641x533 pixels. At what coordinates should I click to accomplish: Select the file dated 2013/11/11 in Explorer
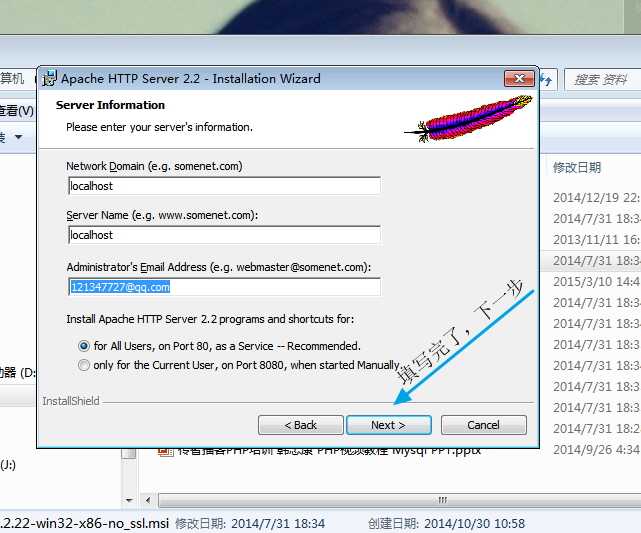[596, 240]
